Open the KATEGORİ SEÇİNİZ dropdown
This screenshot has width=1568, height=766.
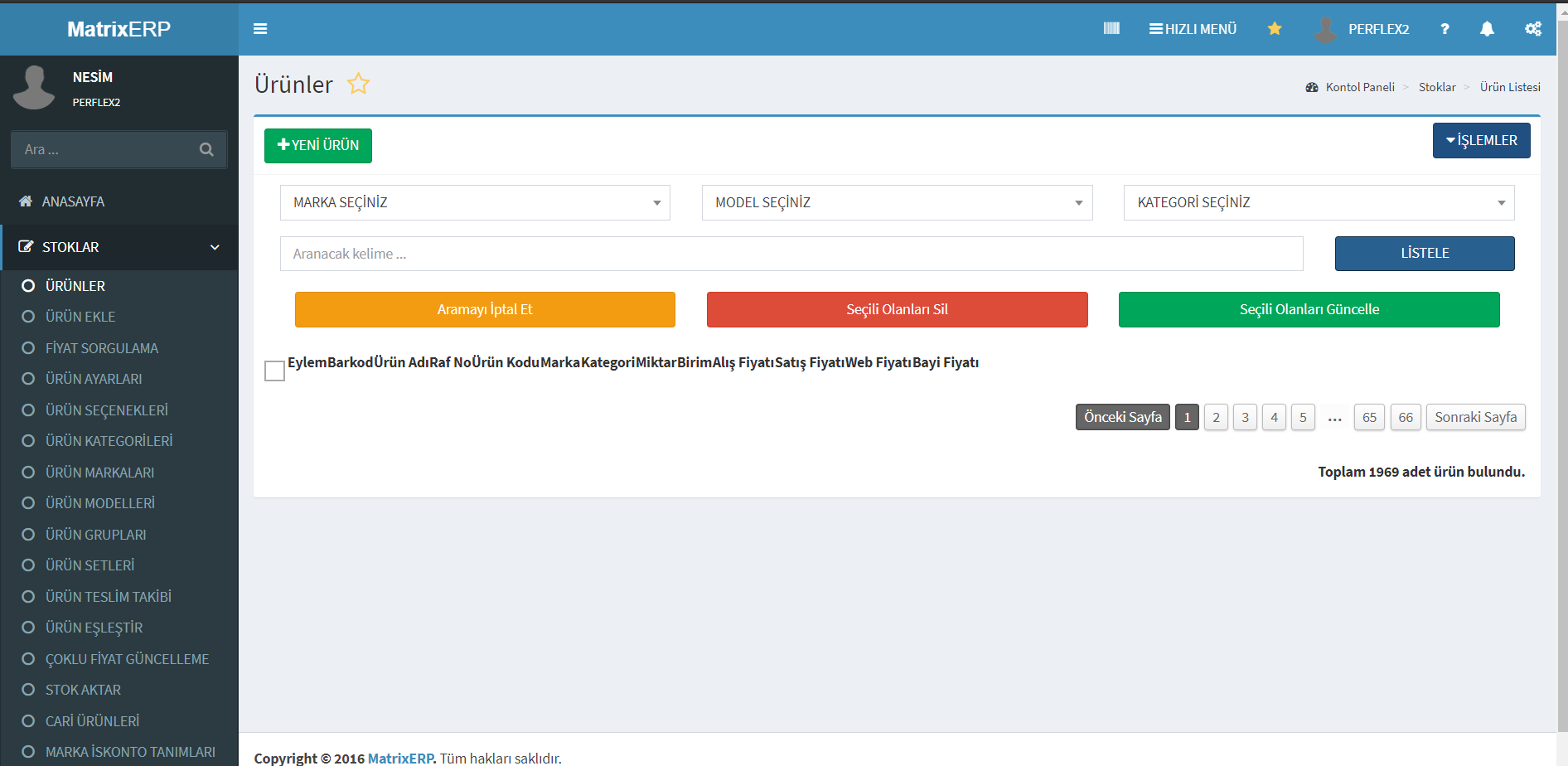(x=1318, y=203)
